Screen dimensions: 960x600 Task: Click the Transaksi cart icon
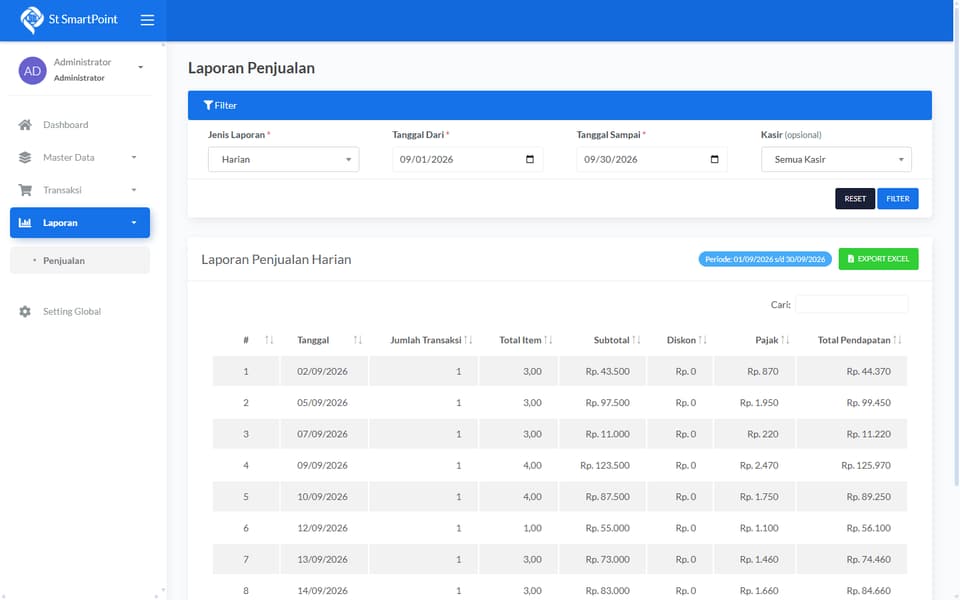point(25,190)
